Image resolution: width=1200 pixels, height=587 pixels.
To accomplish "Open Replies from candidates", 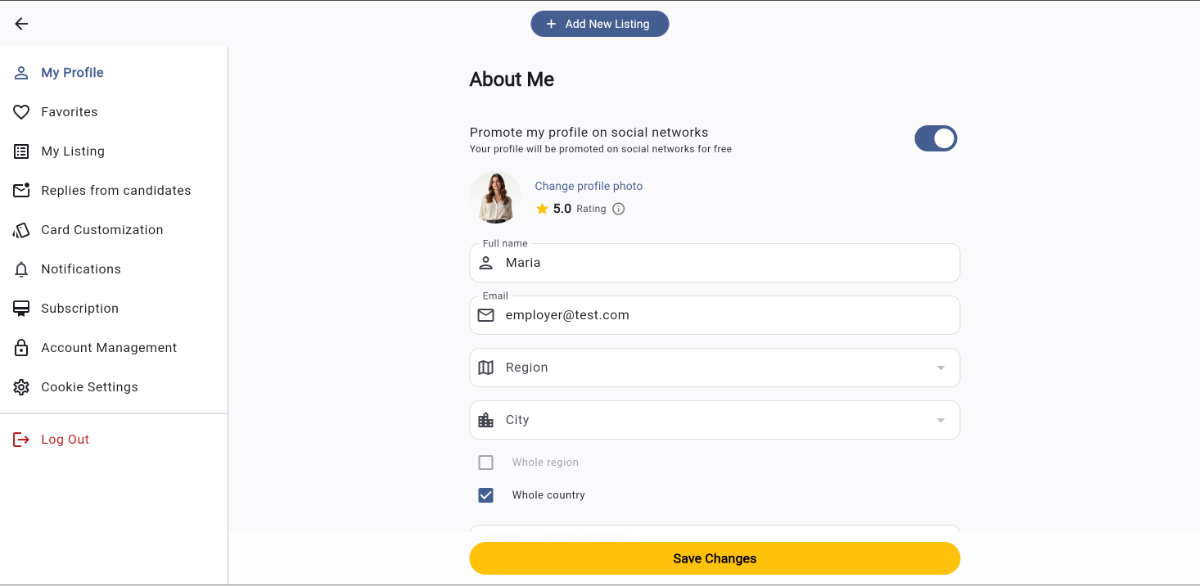I will pyautogui.click(x=114, y=190).
